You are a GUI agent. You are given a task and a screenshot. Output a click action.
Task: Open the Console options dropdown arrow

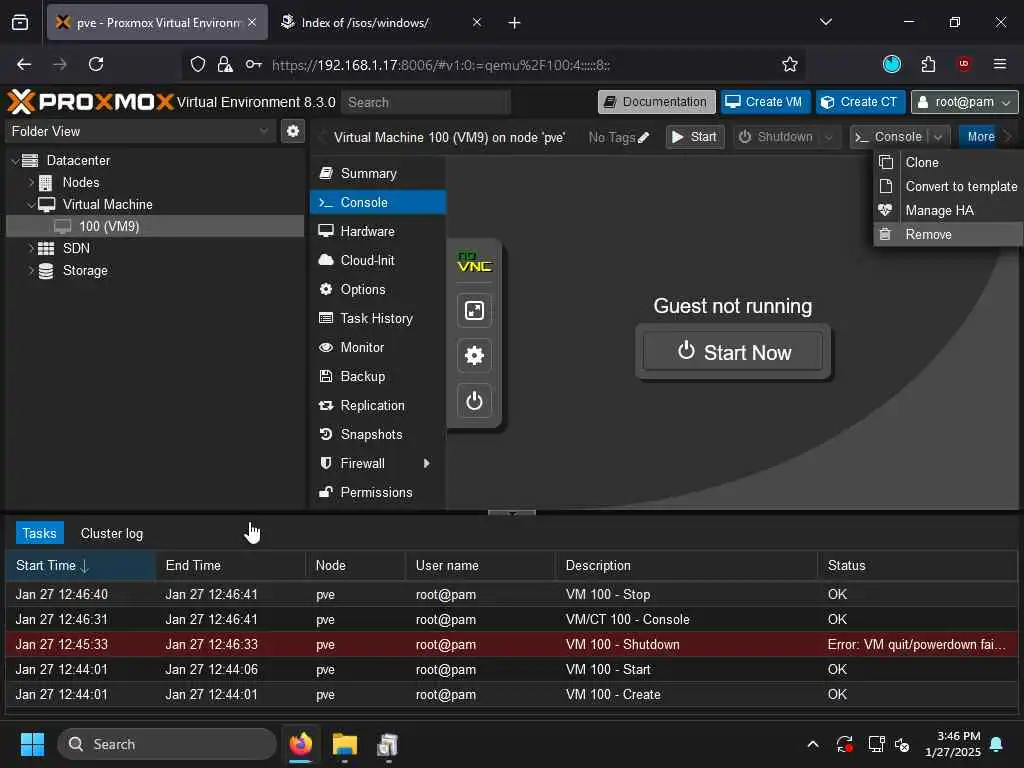(x=938, y=137)
